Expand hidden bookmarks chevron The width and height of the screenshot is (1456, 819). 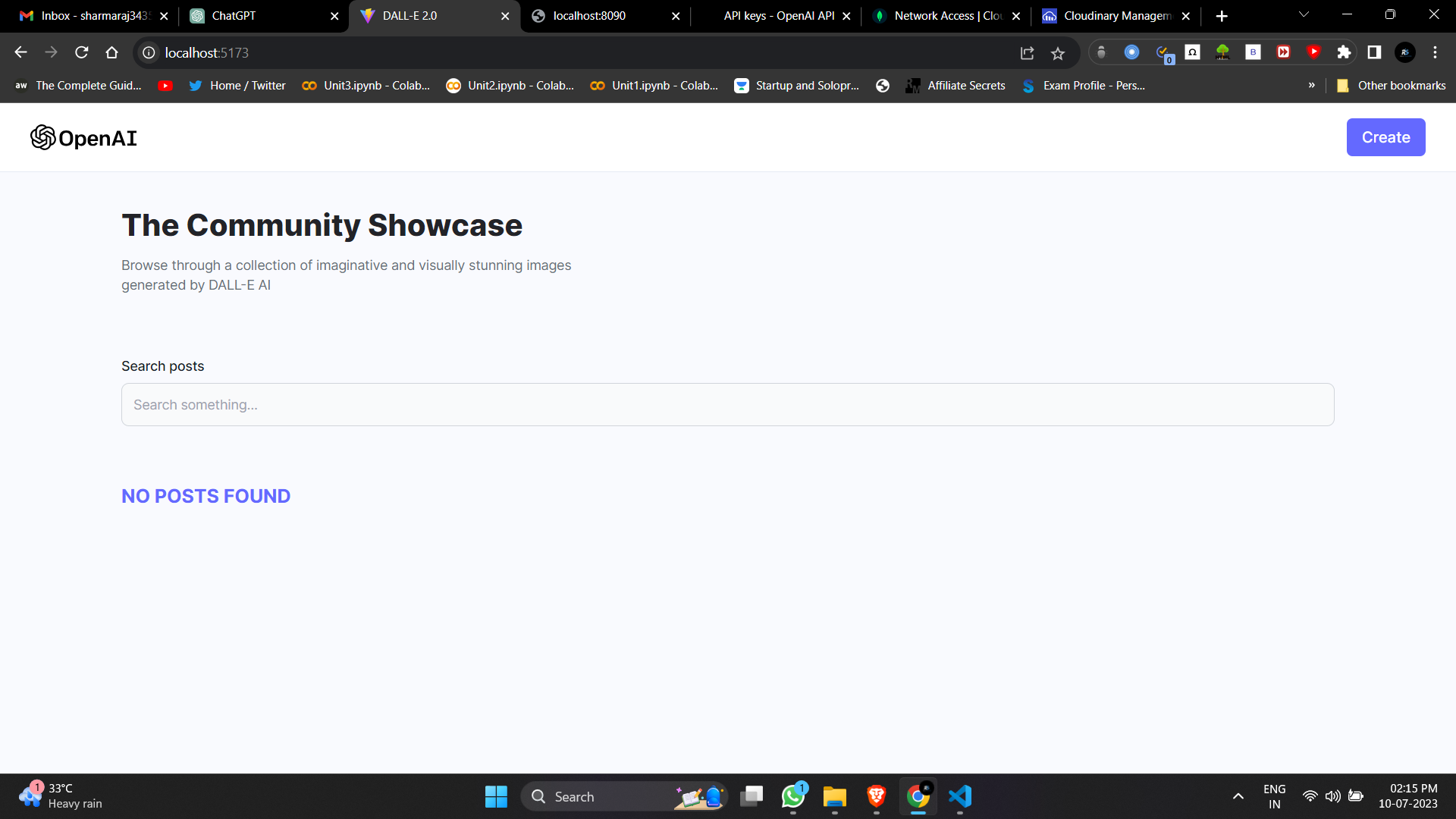coord(1312,86)
